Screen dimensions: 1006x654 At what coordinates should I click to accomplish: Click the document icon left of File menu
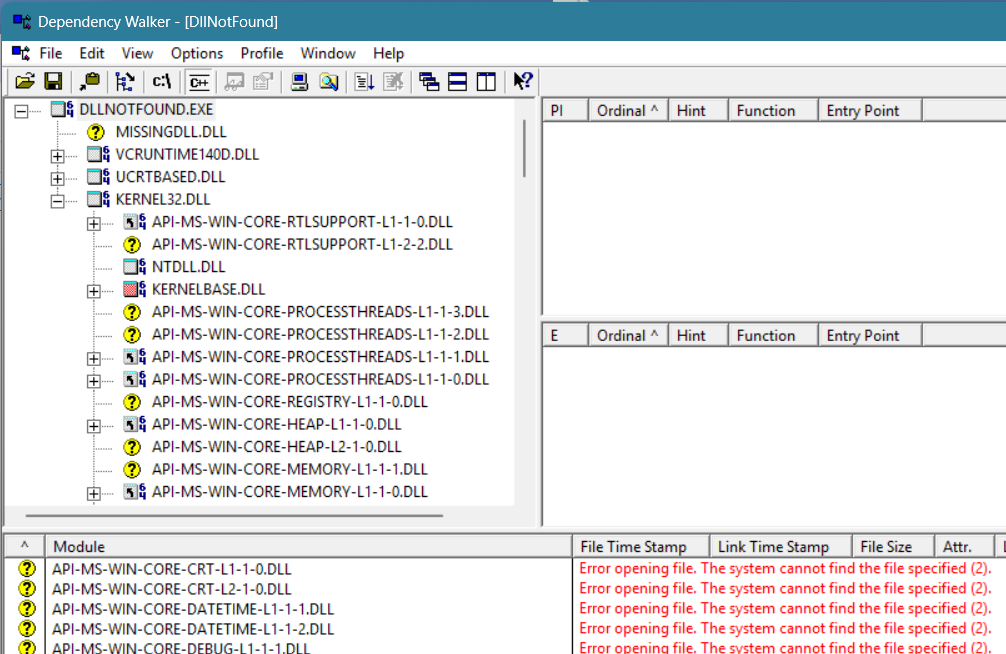[x=21, y=53]
